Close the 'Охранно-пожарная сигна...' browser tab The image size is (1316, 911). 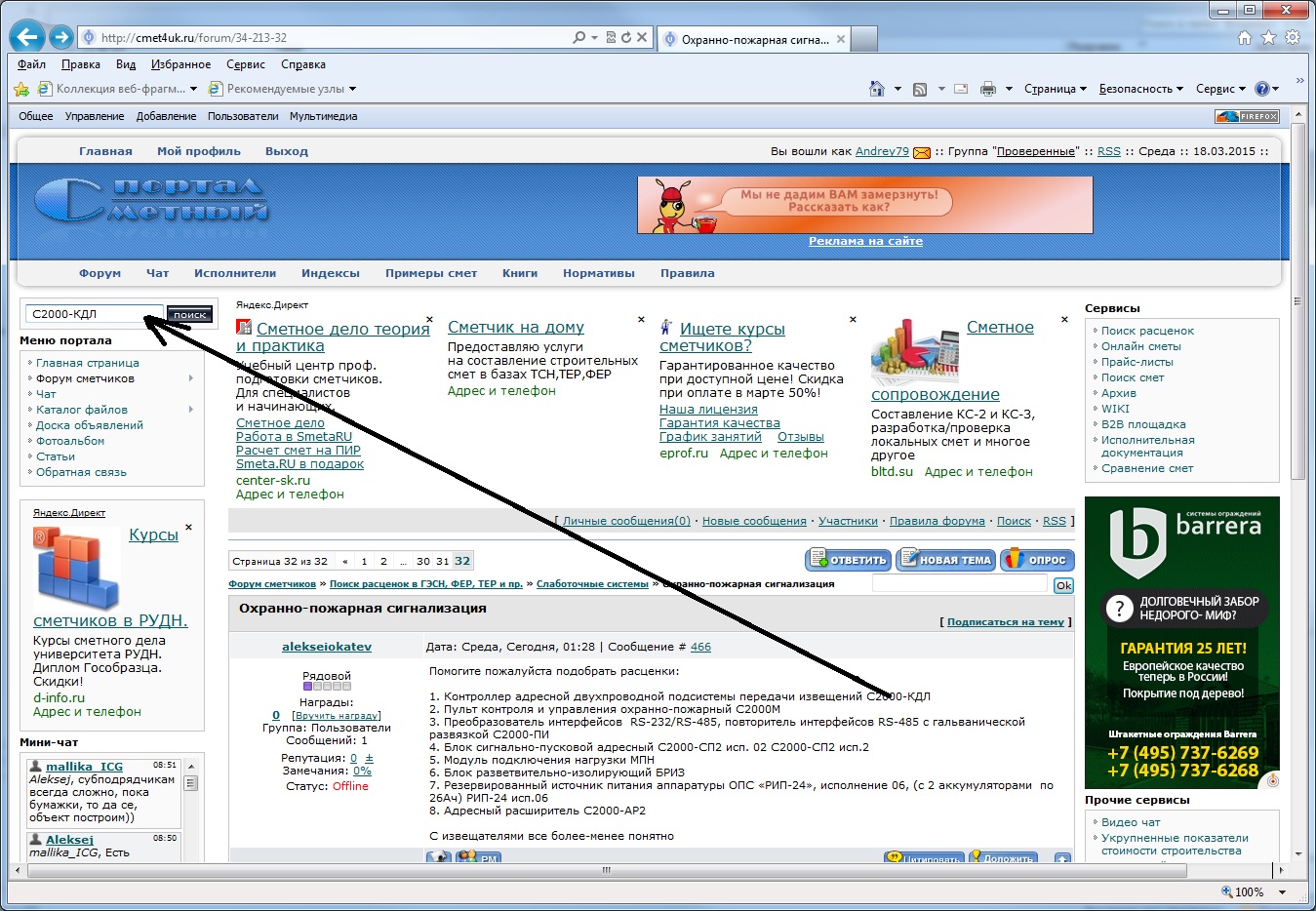click(x=841, y=39)
